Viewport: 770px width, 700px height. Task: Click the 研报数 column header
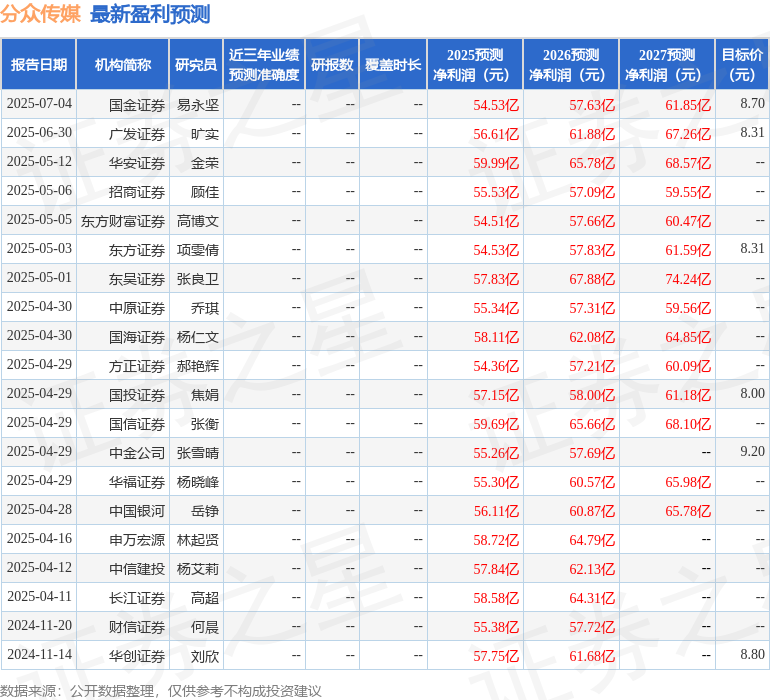click(x=332, y=64)
